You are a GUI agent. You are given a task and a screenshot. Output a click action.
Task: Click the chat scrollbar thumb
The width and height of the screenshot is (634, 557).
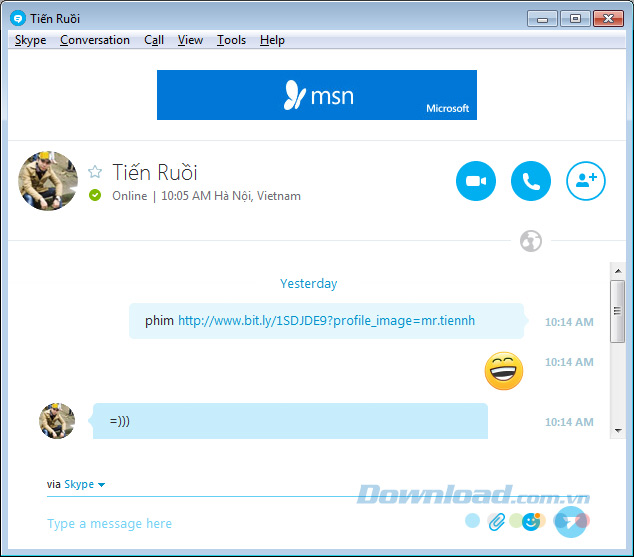[617, 311]
